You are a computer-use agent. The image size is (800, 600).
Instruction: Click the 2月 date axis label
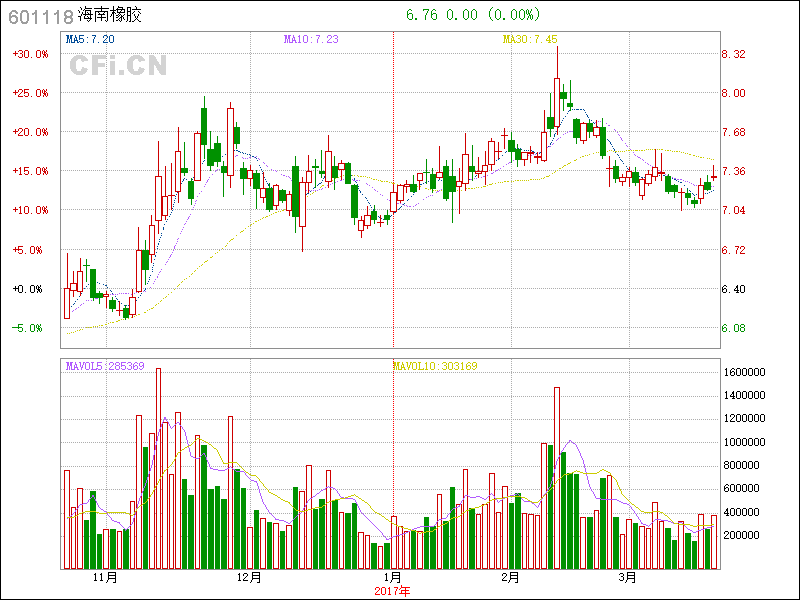click(x=510, y=578)
